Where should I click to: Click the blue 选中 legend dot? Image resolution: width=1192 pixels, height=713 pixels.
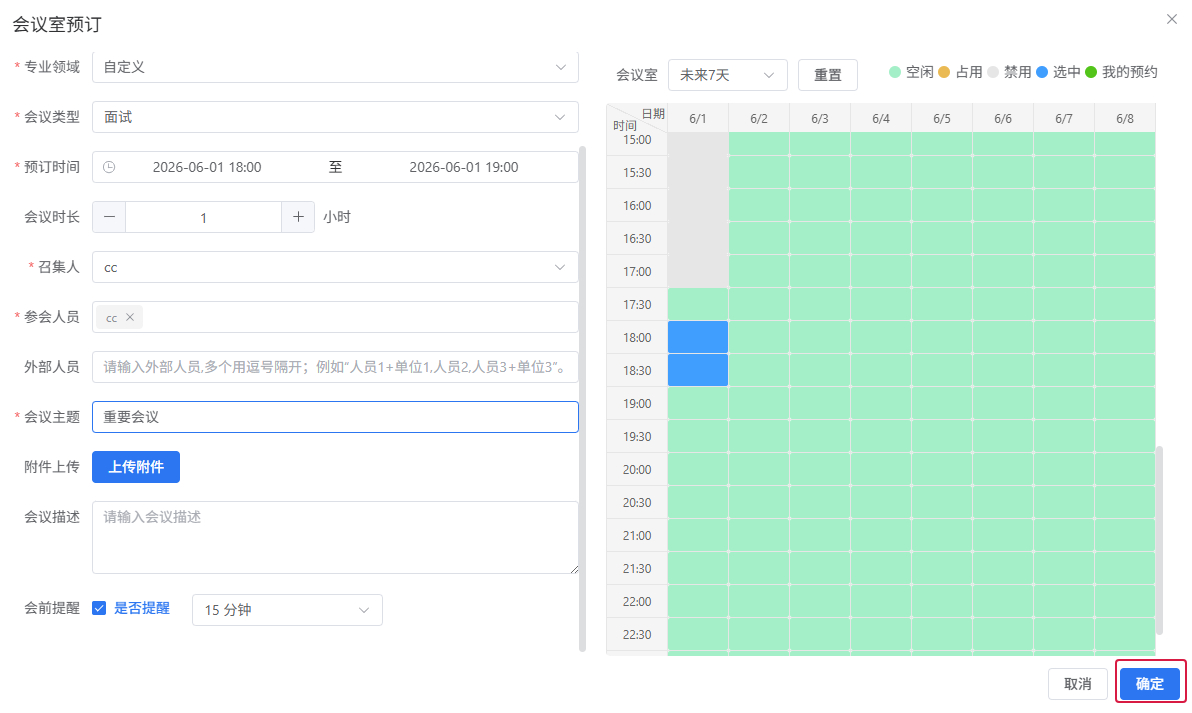[1041, 72]
